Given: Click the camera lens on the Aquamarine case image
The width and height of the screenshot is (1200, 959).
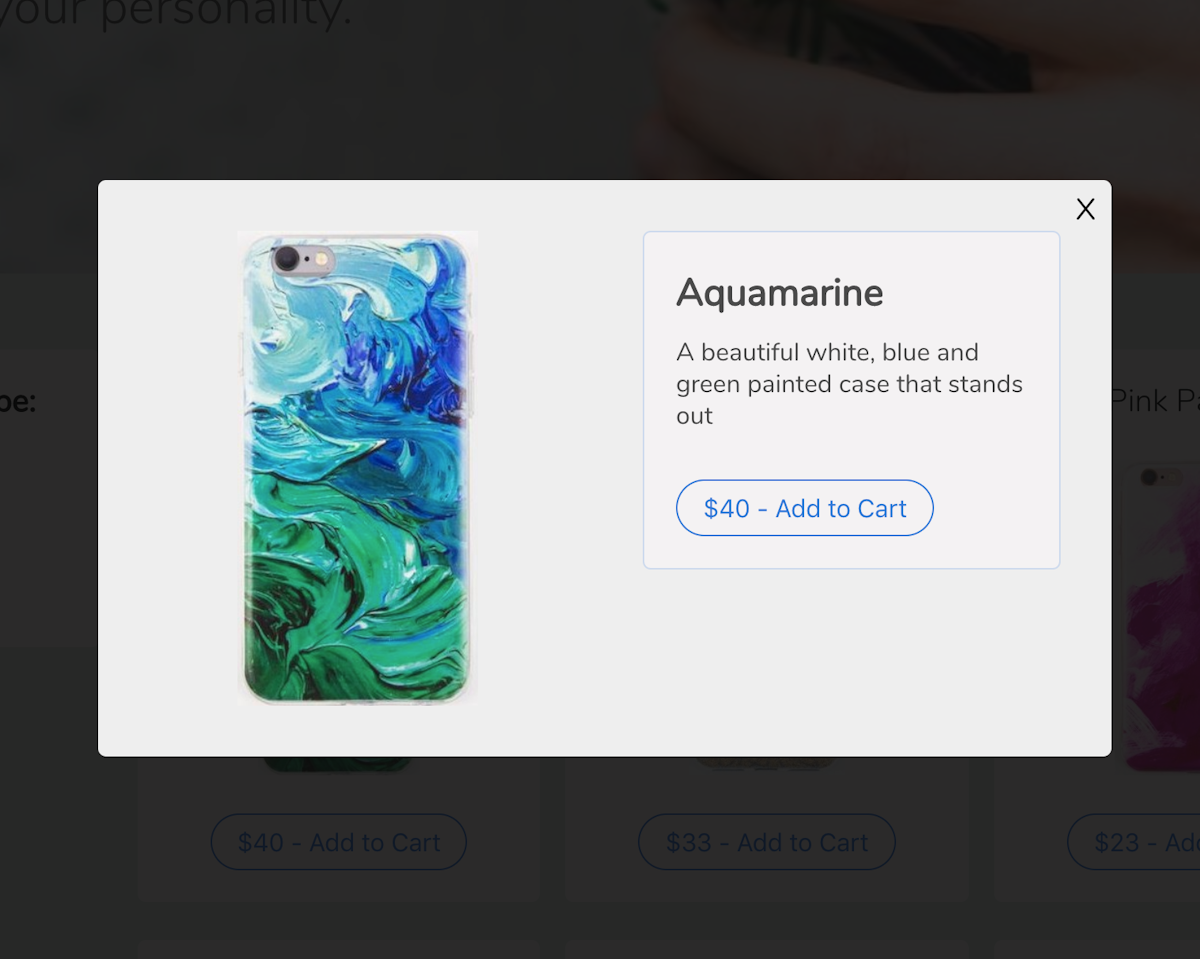Looking at the screenshot, I should point(287,259).
